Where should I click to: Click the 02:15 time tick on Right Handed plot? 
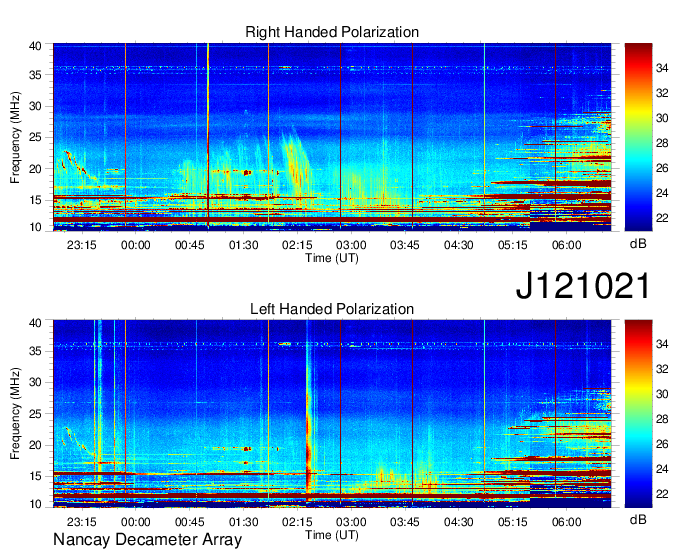(x=297, y=245)
